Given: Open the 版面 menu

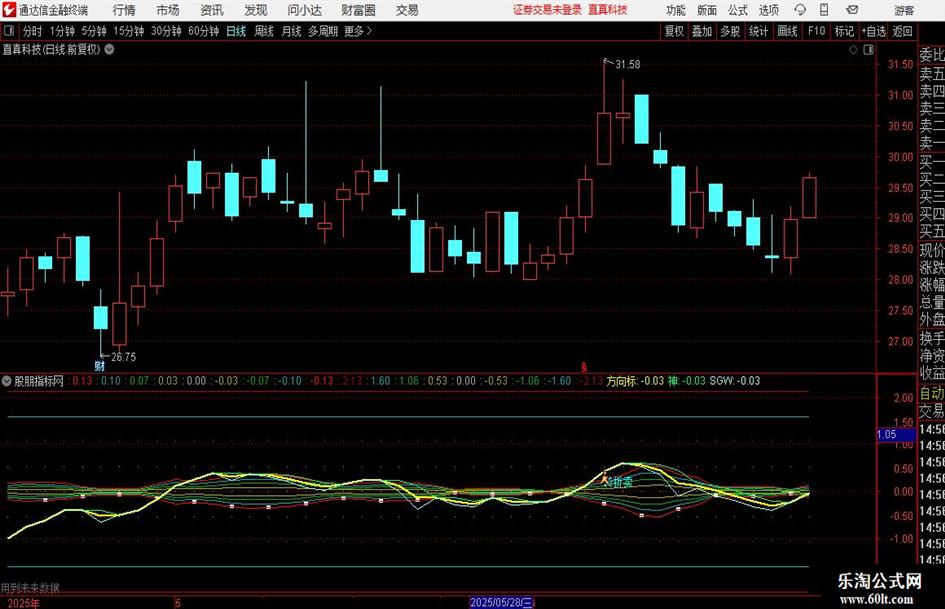Looking at the screenshot, I should (x=706, y=10).
